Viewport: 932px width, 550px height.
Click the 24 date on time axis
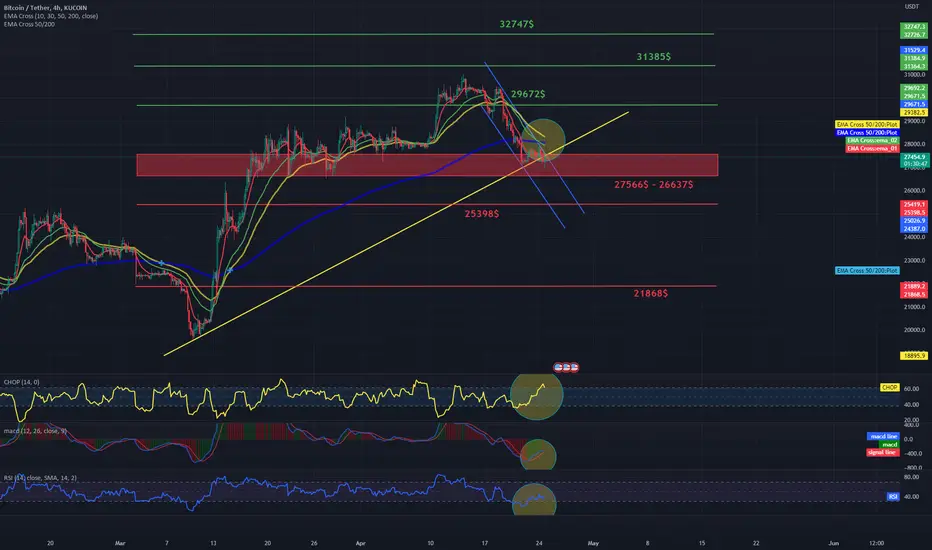[x=539, y=543]
